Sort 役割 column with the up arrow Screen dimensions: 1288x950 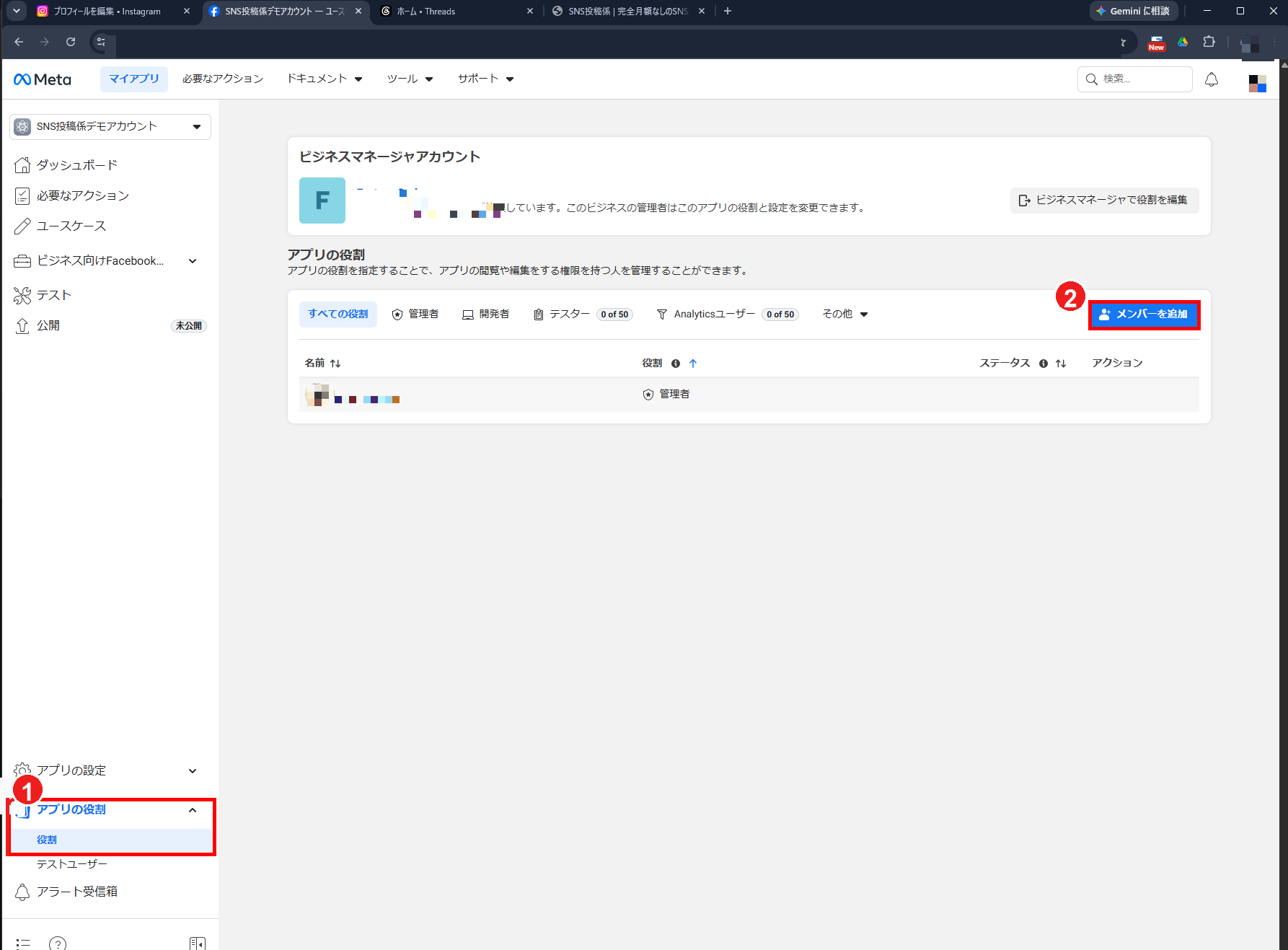tap(693, 364)
